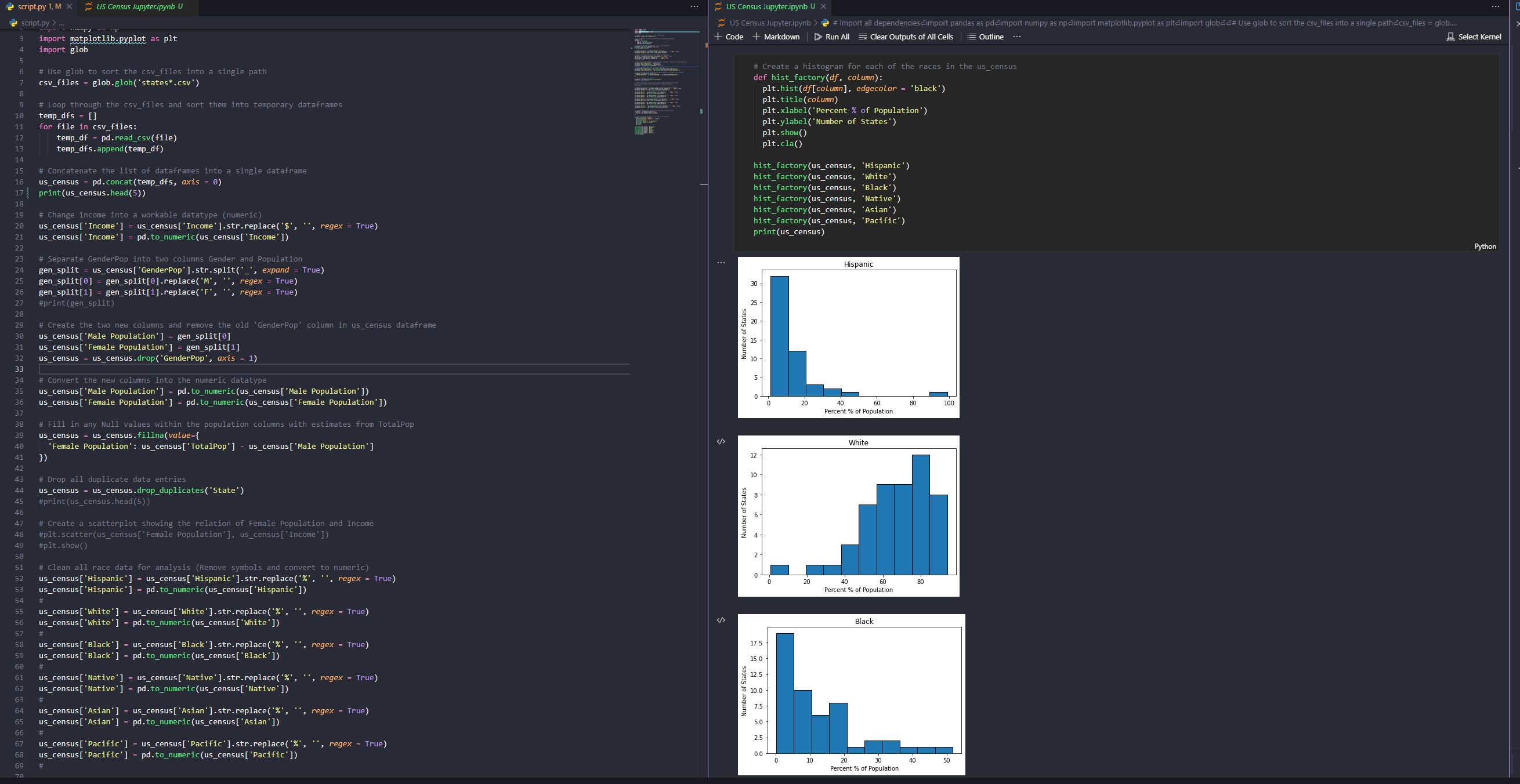Click the mimetype icon beside Black chart
The image size is (1520, 784).
[721, 620]
